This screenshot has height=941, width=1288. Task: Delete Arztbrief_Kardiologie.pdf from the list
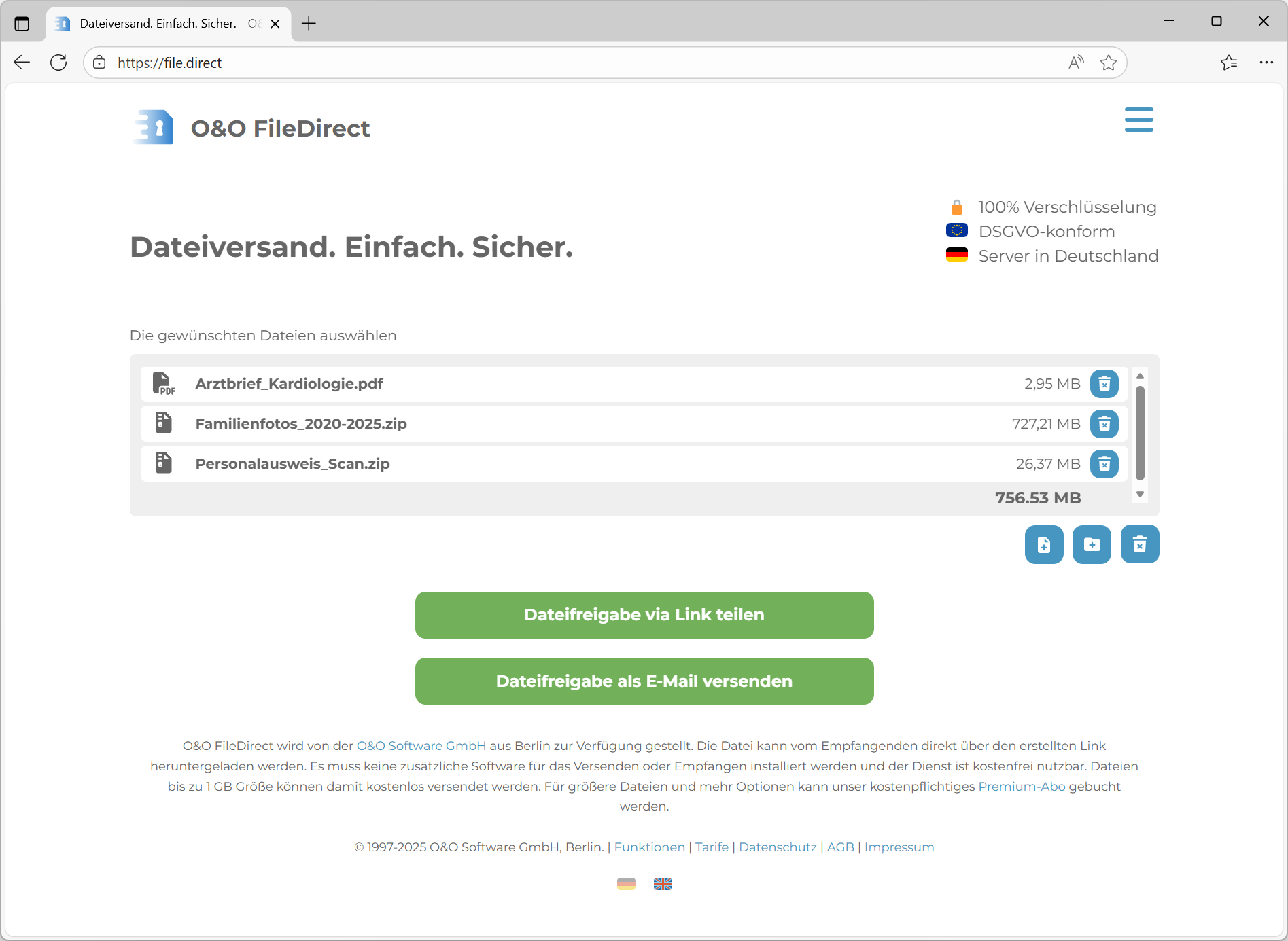[x=1104, y=384]
